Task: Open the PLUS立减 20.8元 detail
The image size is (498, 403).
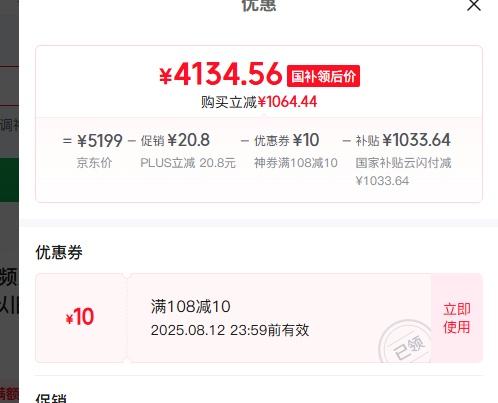Action: coord(188,163)
